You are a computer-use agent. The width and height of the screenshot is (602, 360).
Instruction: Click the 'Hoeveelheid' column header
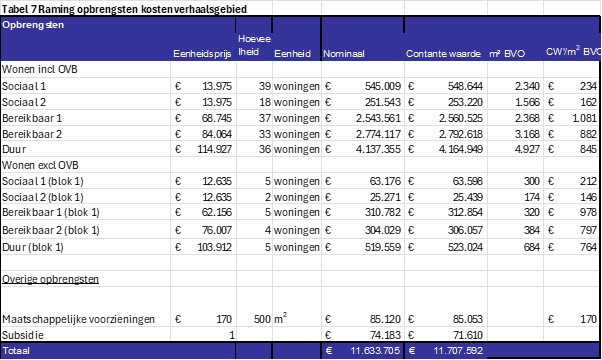pyautogui.click(x=254, y=45)
